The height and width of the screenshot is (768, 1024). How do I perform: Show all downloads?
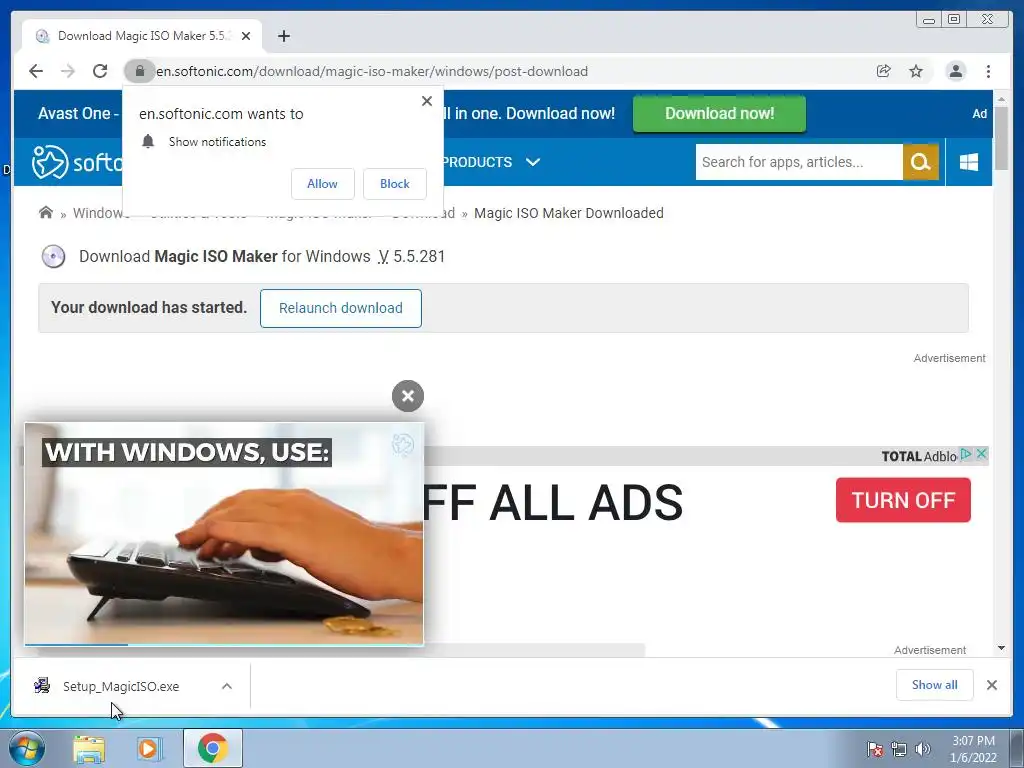pos(935,685)
